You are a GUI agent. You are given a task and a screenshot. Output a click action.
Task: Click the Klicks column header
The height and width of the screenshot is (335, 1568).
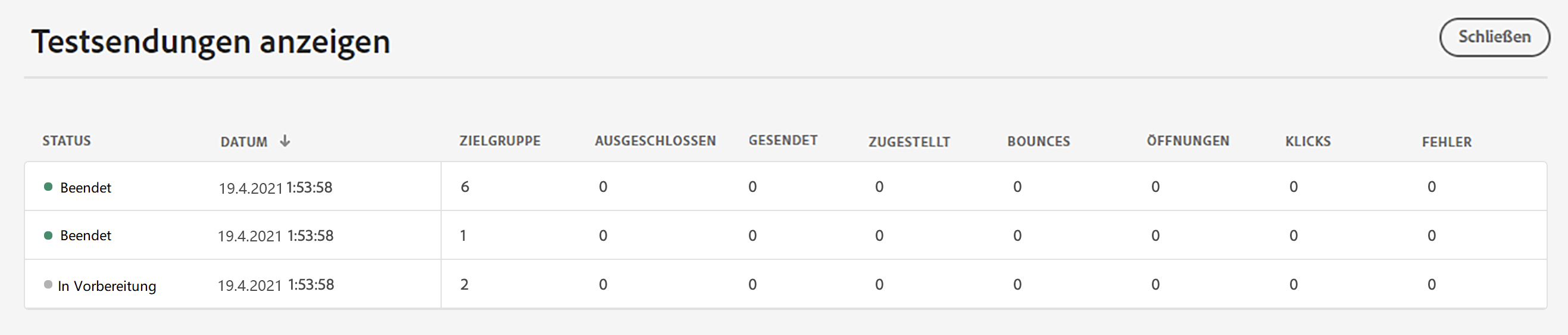(1308, 141)
